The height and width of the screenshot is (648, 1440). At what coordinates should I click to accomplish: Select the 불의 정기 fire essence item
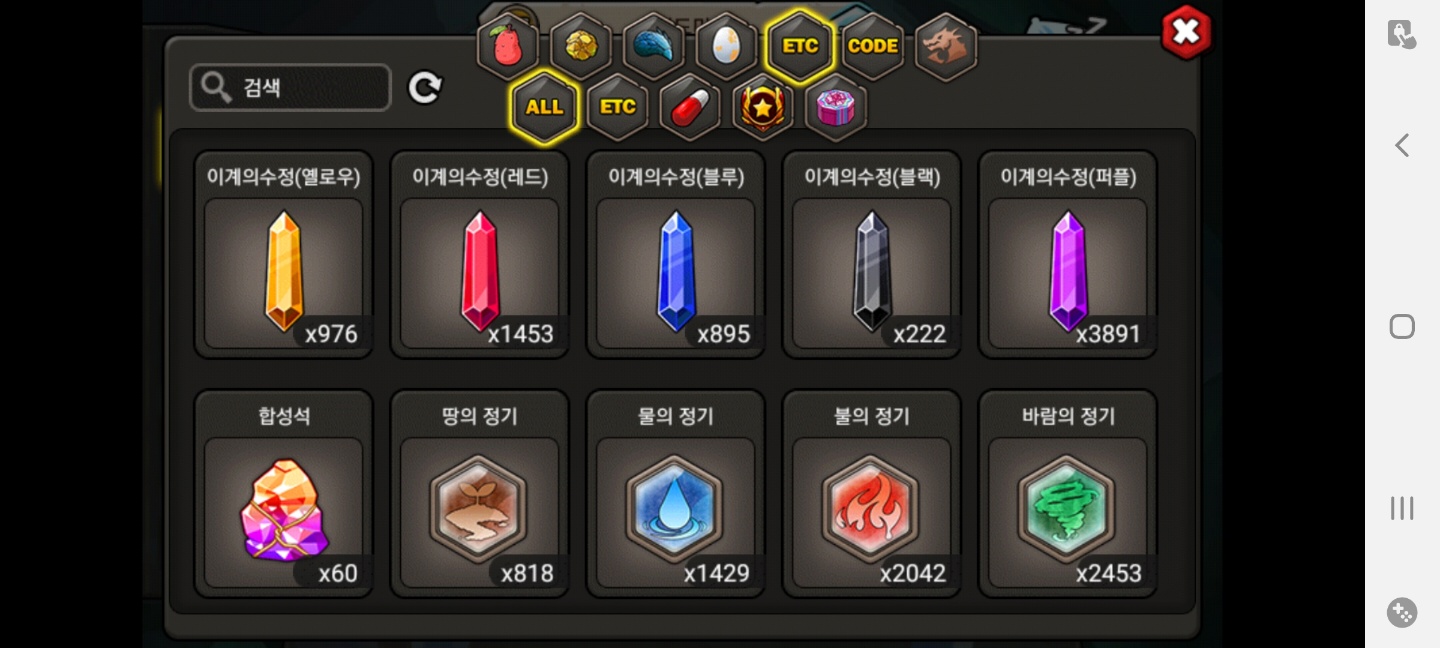(872, 494)
